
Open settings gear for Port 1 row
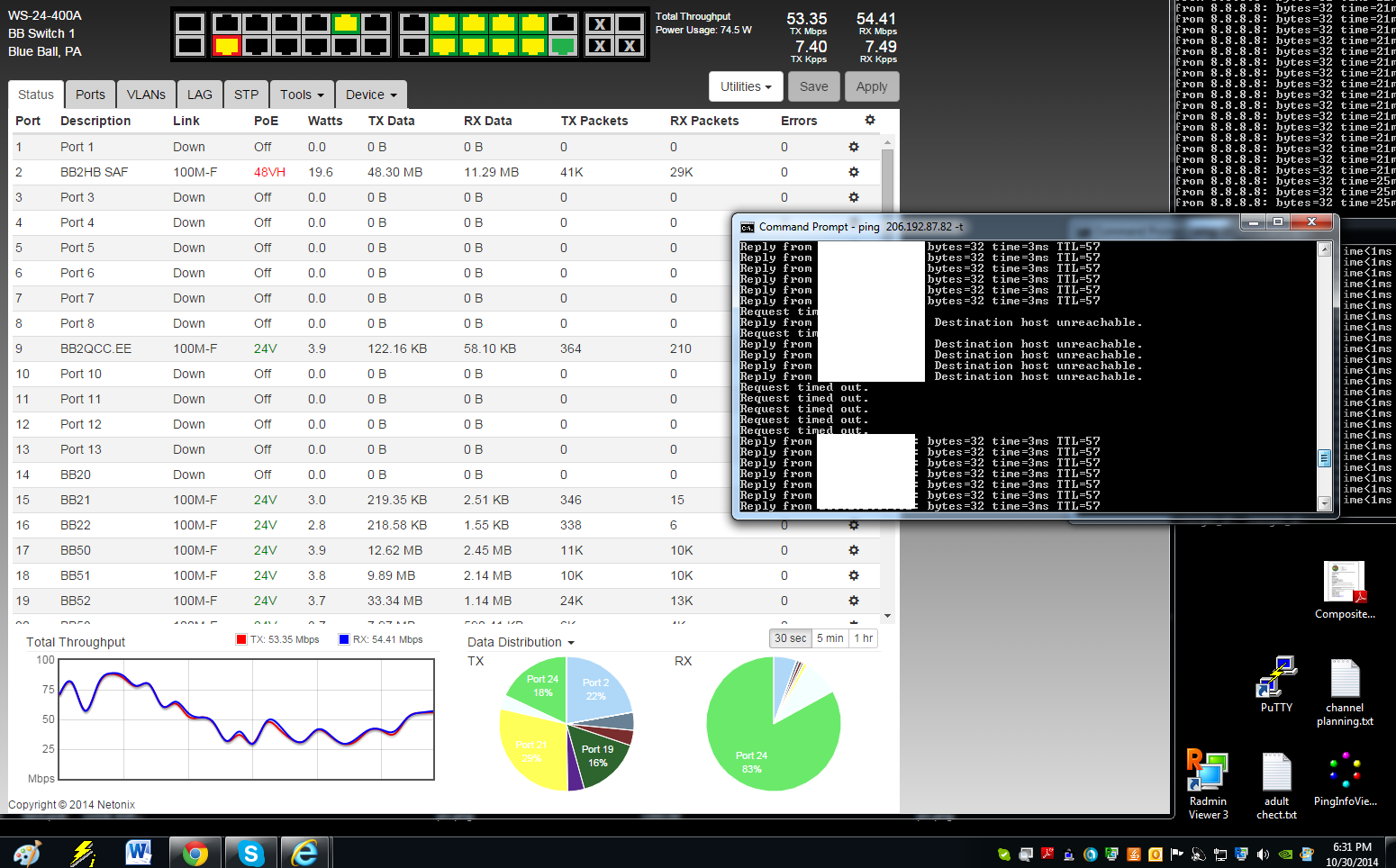854,147
